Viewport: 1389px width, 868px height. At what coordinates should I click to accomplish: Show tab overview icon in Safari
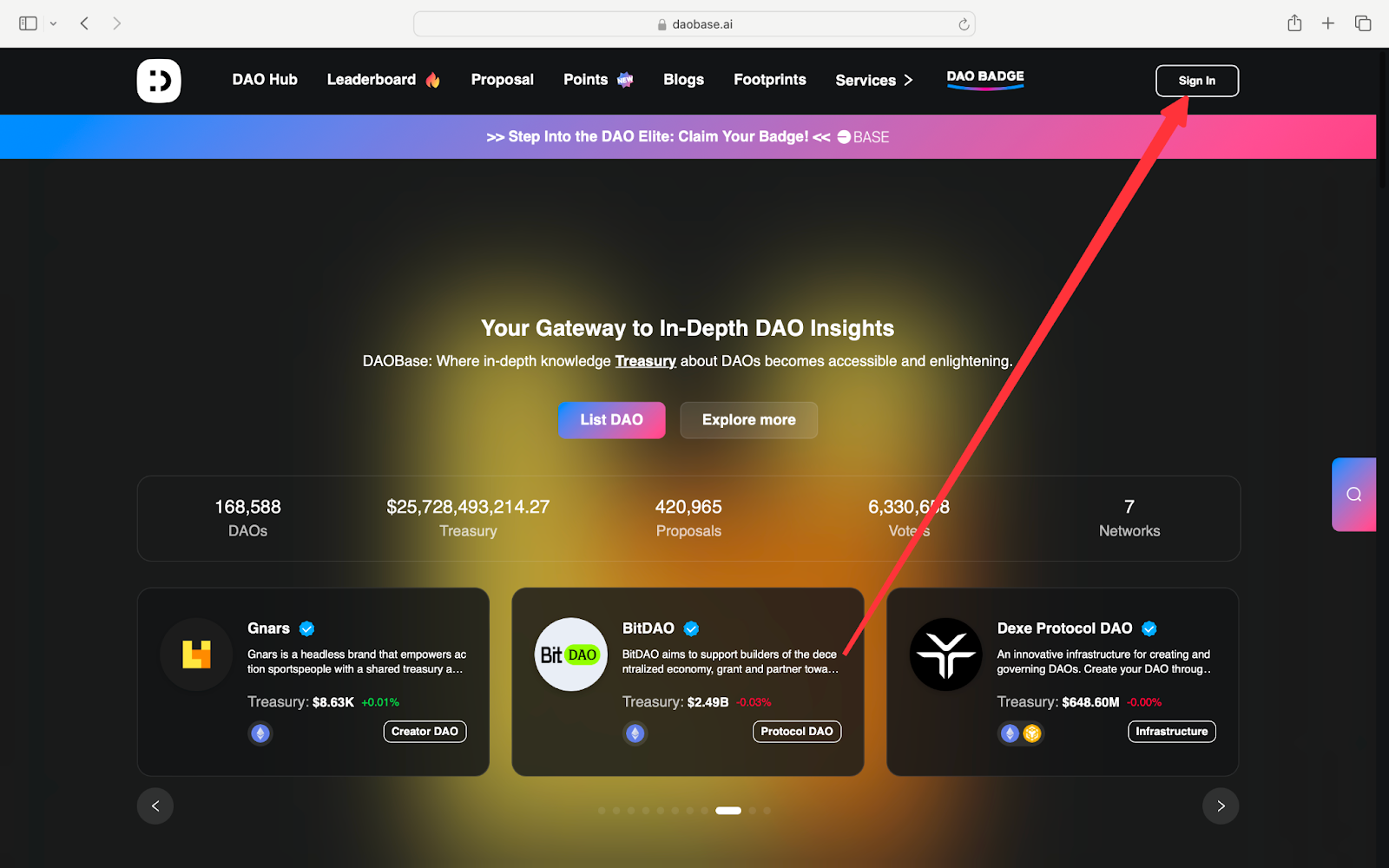pos(1363,23)
